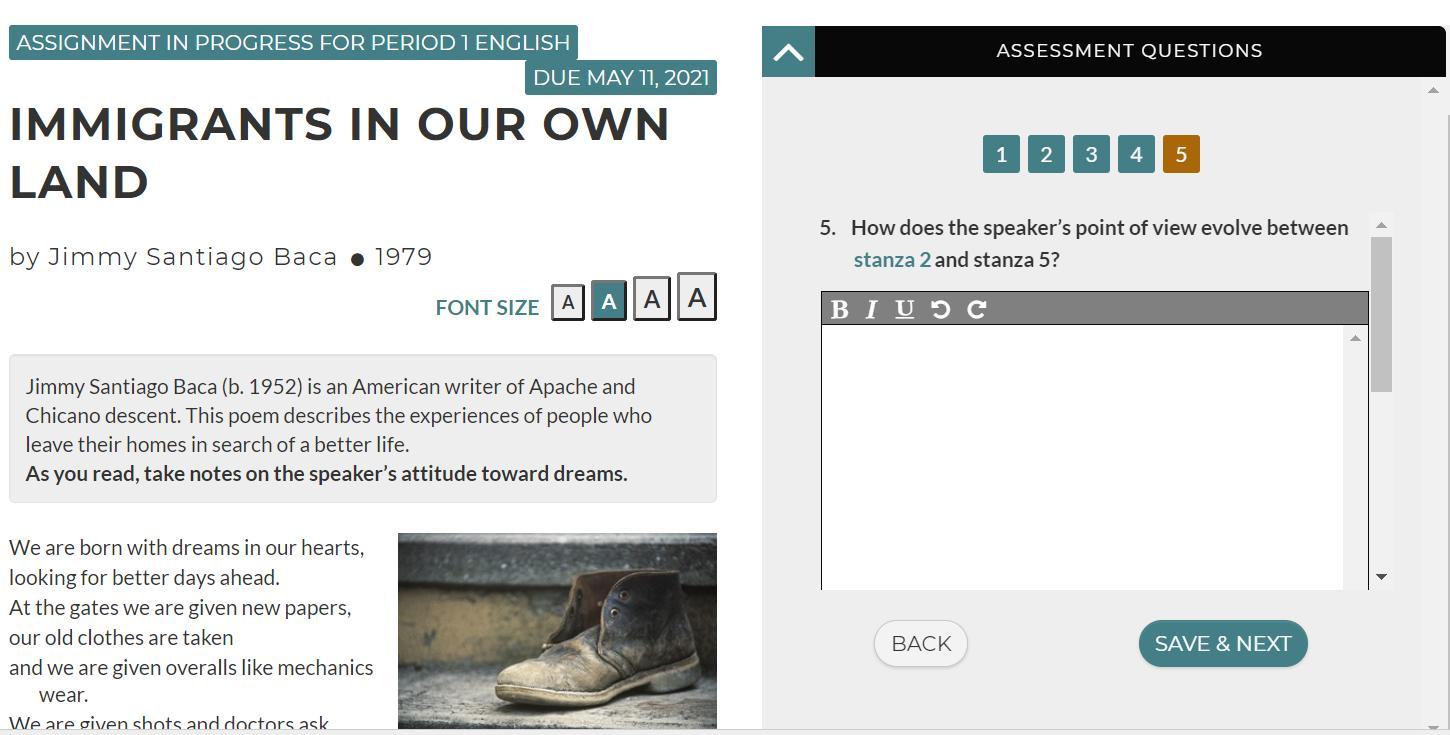The width and height of the screenshot is (1450, 735).
Task: Toggle bold formatting in answer editor
Action: (x=839, y=309)
